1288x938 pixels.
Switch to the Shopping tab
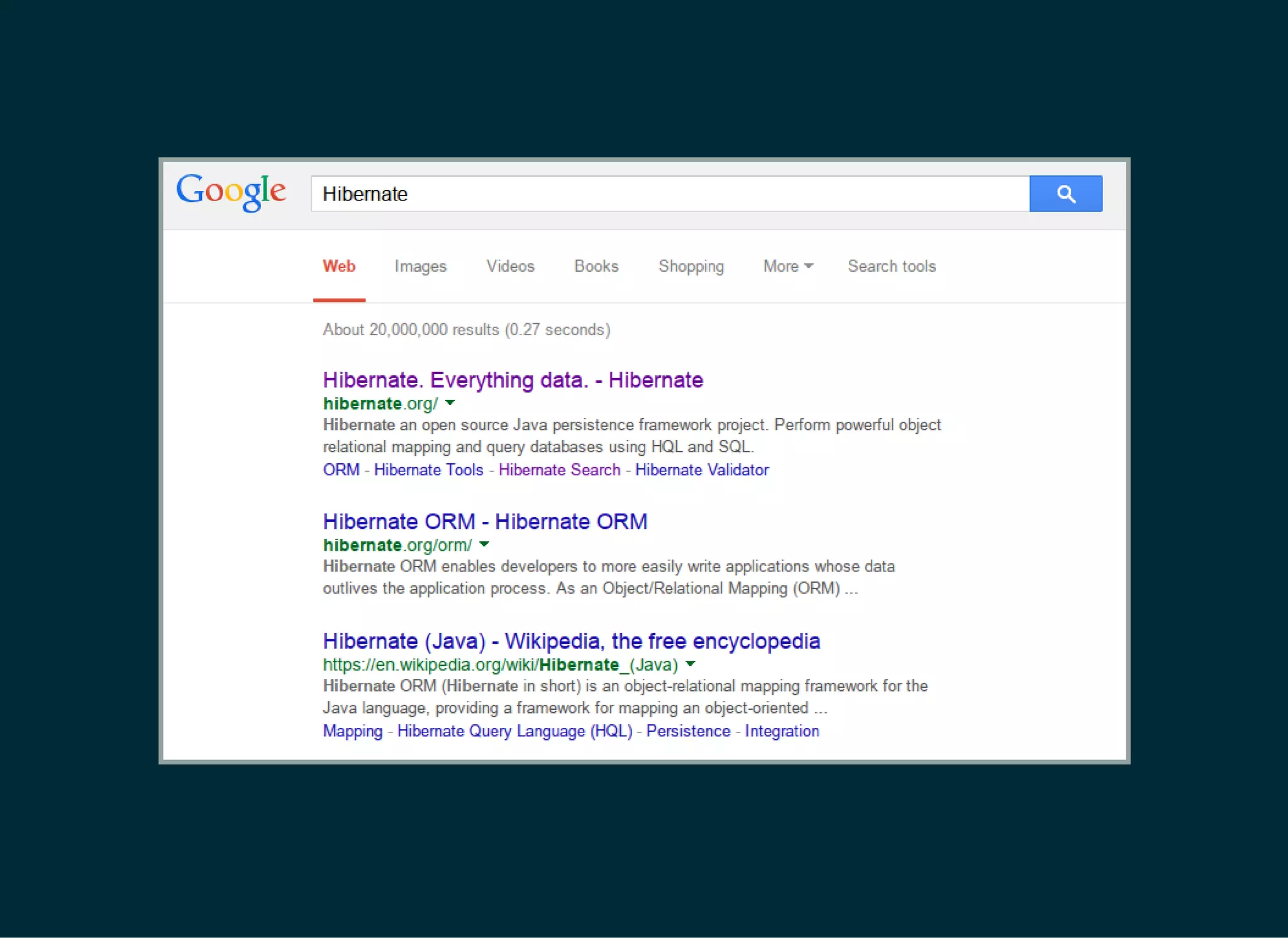[691, 267]
